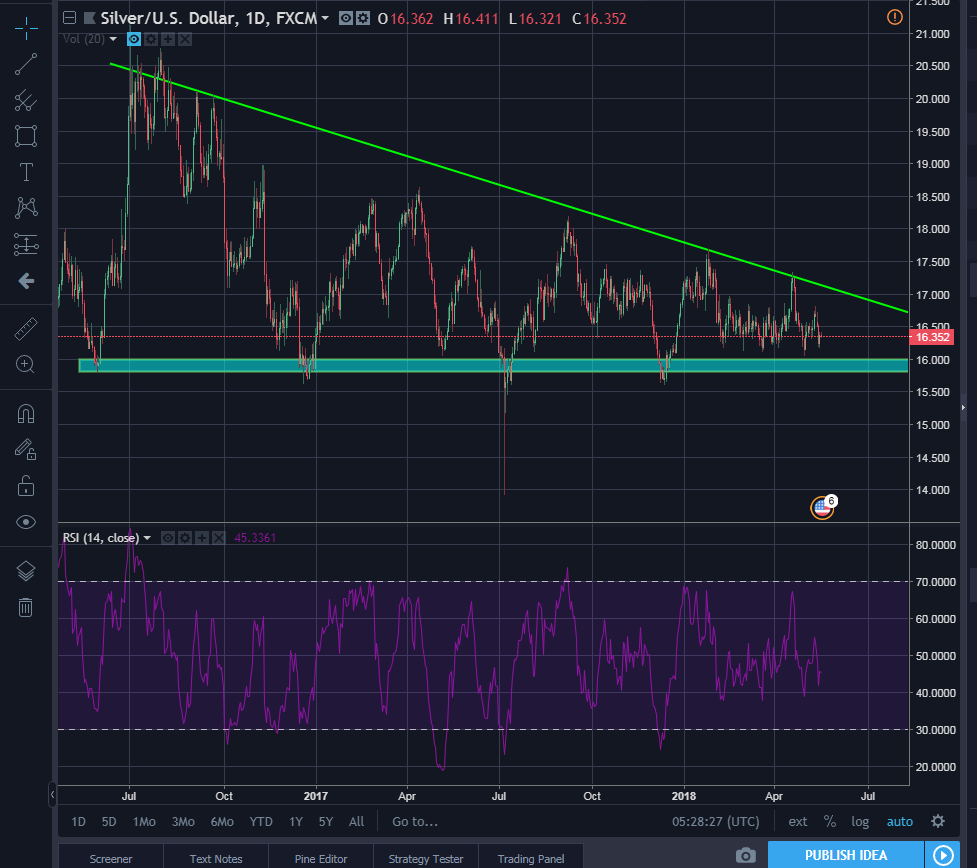Expand the RSI (14, close) dropdown

coord(147,538)
